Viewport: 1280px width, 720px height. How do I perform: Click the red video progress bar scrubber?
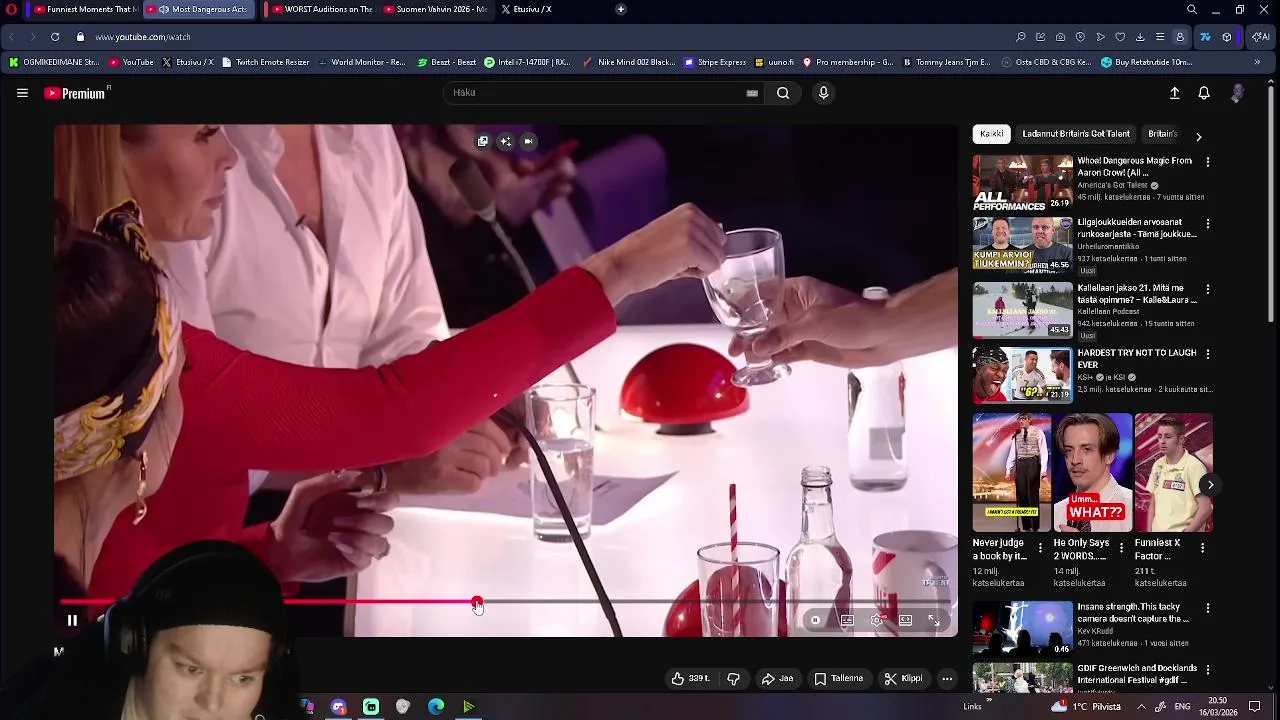pos(477,603)
